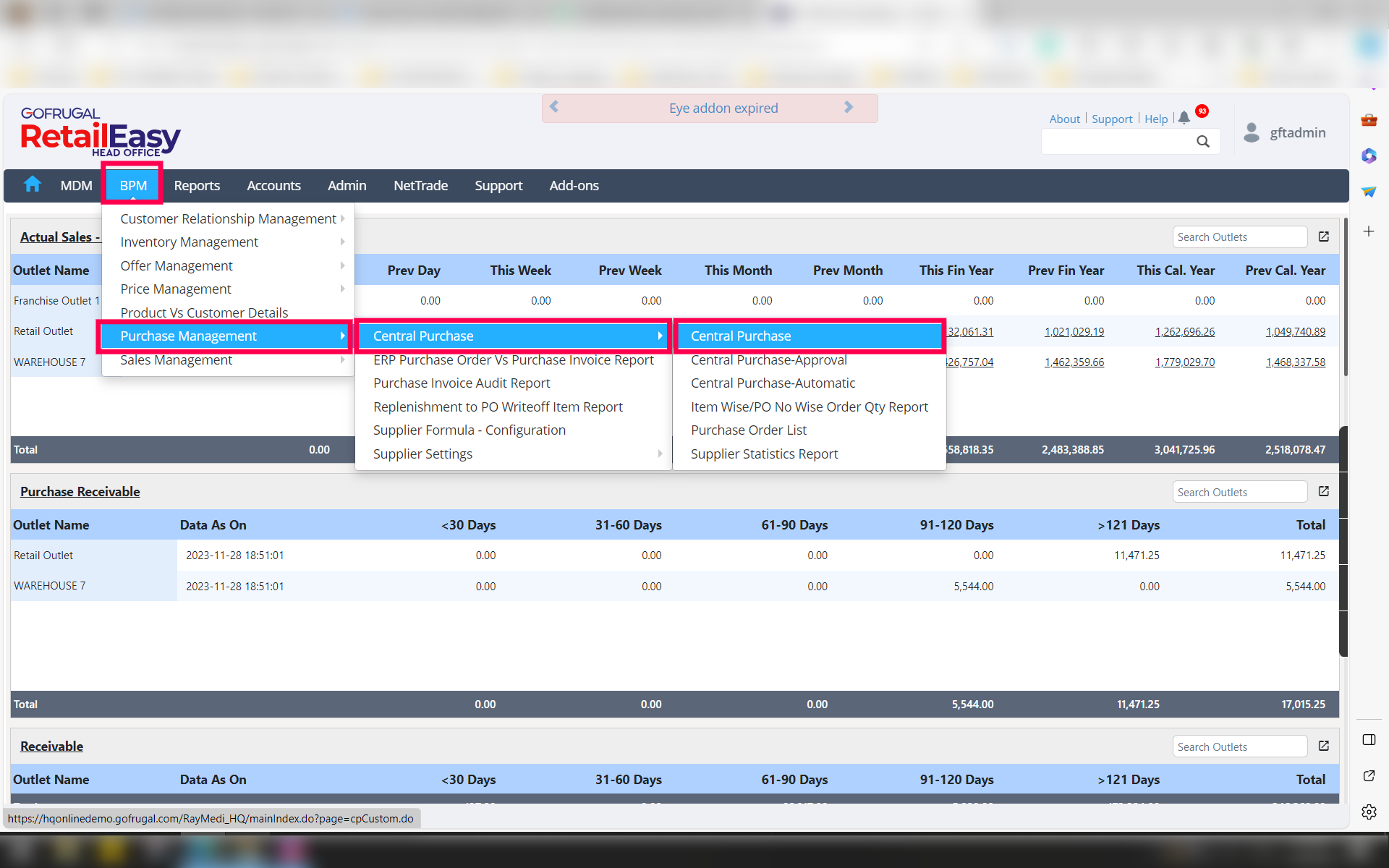Click the Support link at top right

(x=1111, y=119)
